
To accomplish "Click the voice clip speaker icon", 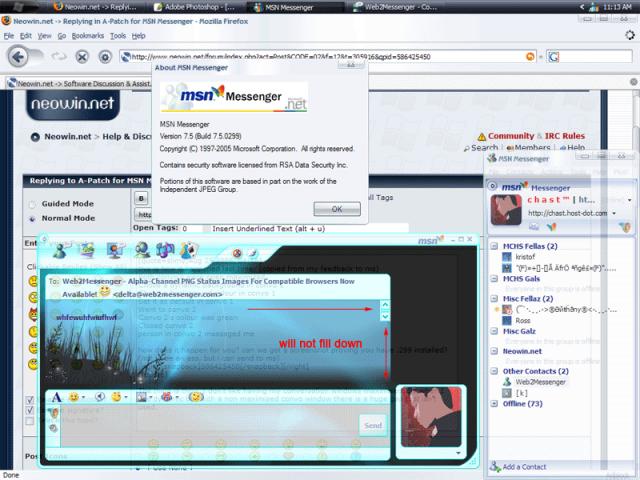I will [x=100, y=397].
